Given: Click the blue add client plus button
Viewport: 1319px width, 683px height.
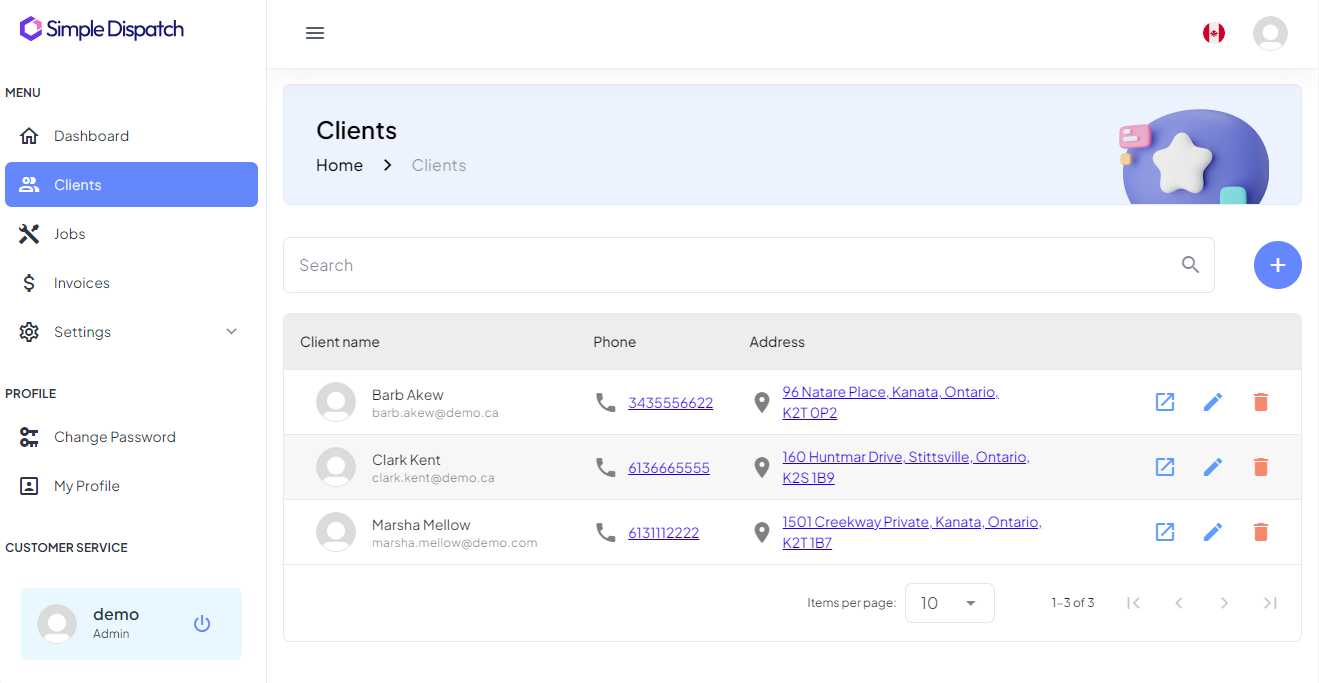Looking at the screenshot, I should (1277, 265).
